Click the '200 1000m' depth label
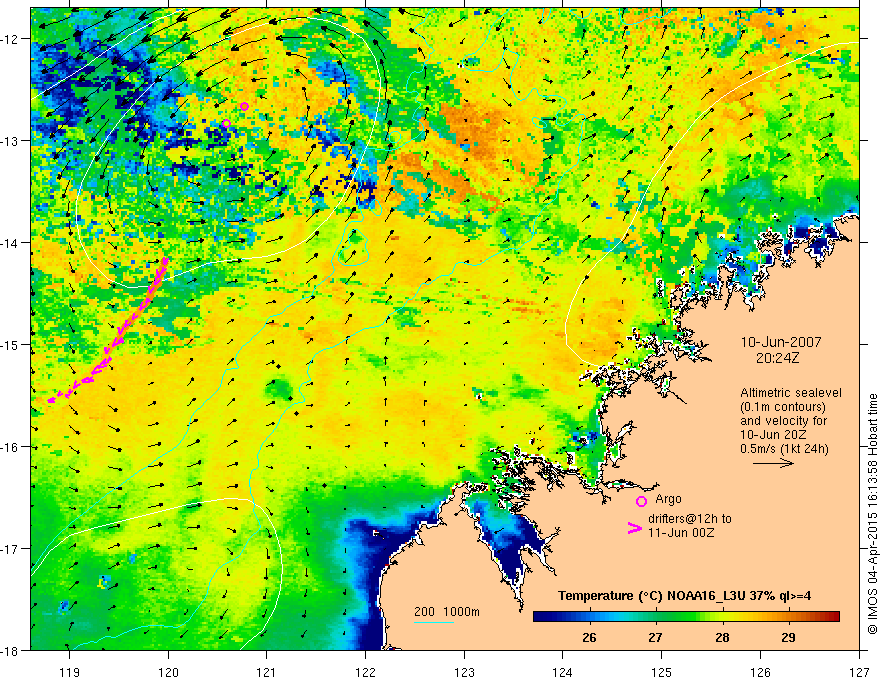This screenshot has height=680, width=880. (x=447, y=612)
